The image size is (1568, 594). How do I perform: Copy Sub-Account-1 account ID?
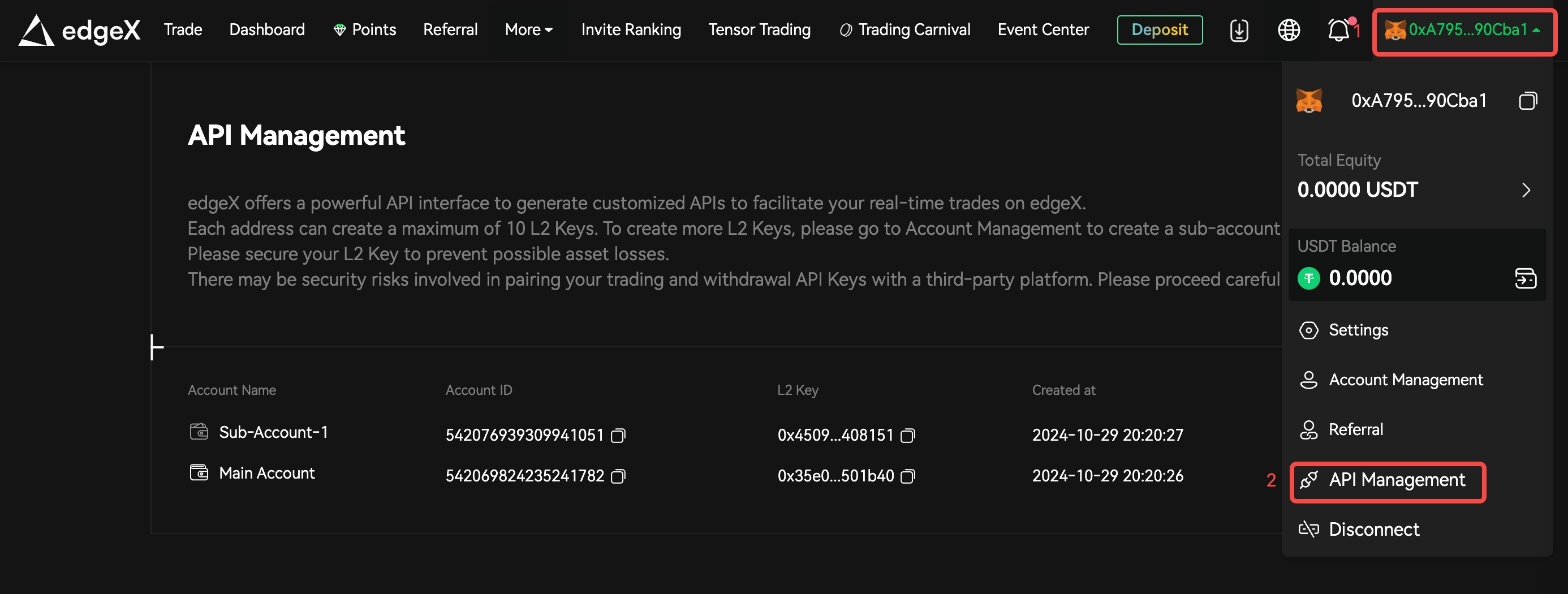pyautogui.click(x=618, y=436)
